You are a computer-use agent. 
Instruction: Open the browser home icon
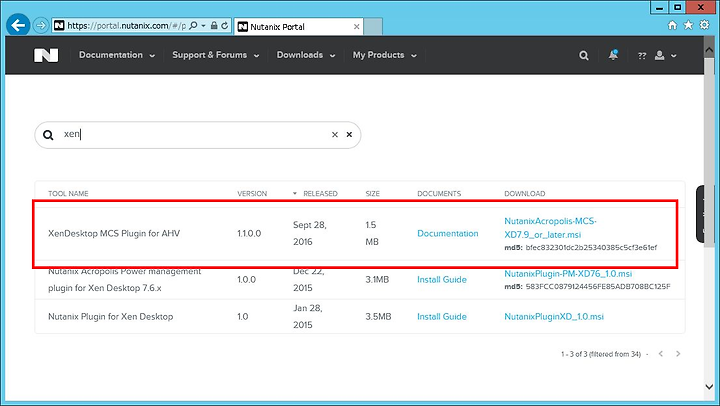point(672,25)
